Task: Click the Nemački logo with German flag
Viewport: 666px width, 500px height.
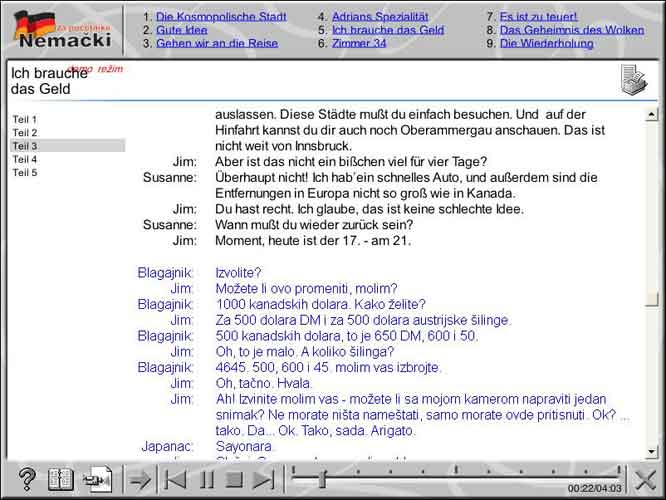Action: click(60, 30)
